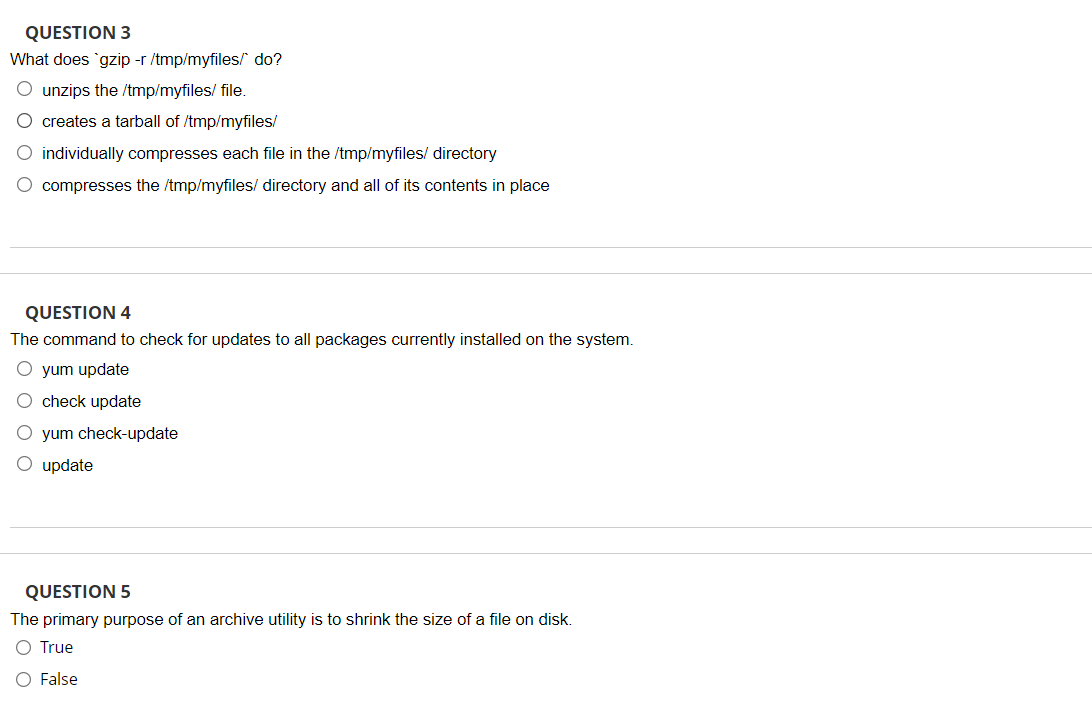The height and width of the screenshot is (707, 1092).
Task: Click the gzip -r question text
Action: coord(146,60)
